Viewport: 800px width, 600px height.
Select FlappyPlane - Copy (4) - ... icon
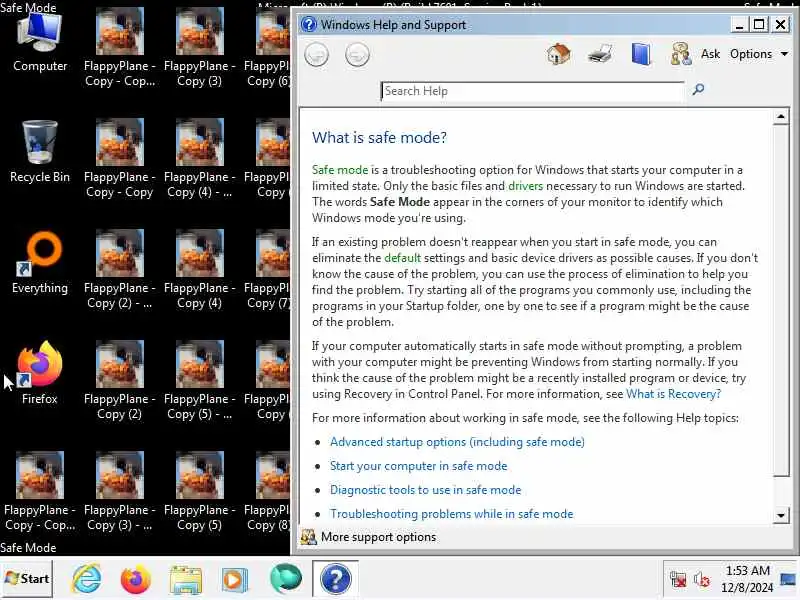199,159
